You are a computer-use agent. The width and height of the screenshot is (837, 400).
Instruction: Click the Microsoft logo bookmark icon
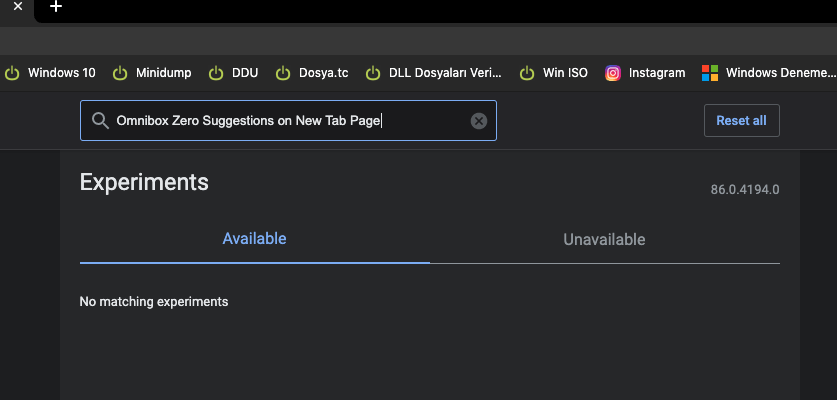pyautogui.click(x=710, y=73)
